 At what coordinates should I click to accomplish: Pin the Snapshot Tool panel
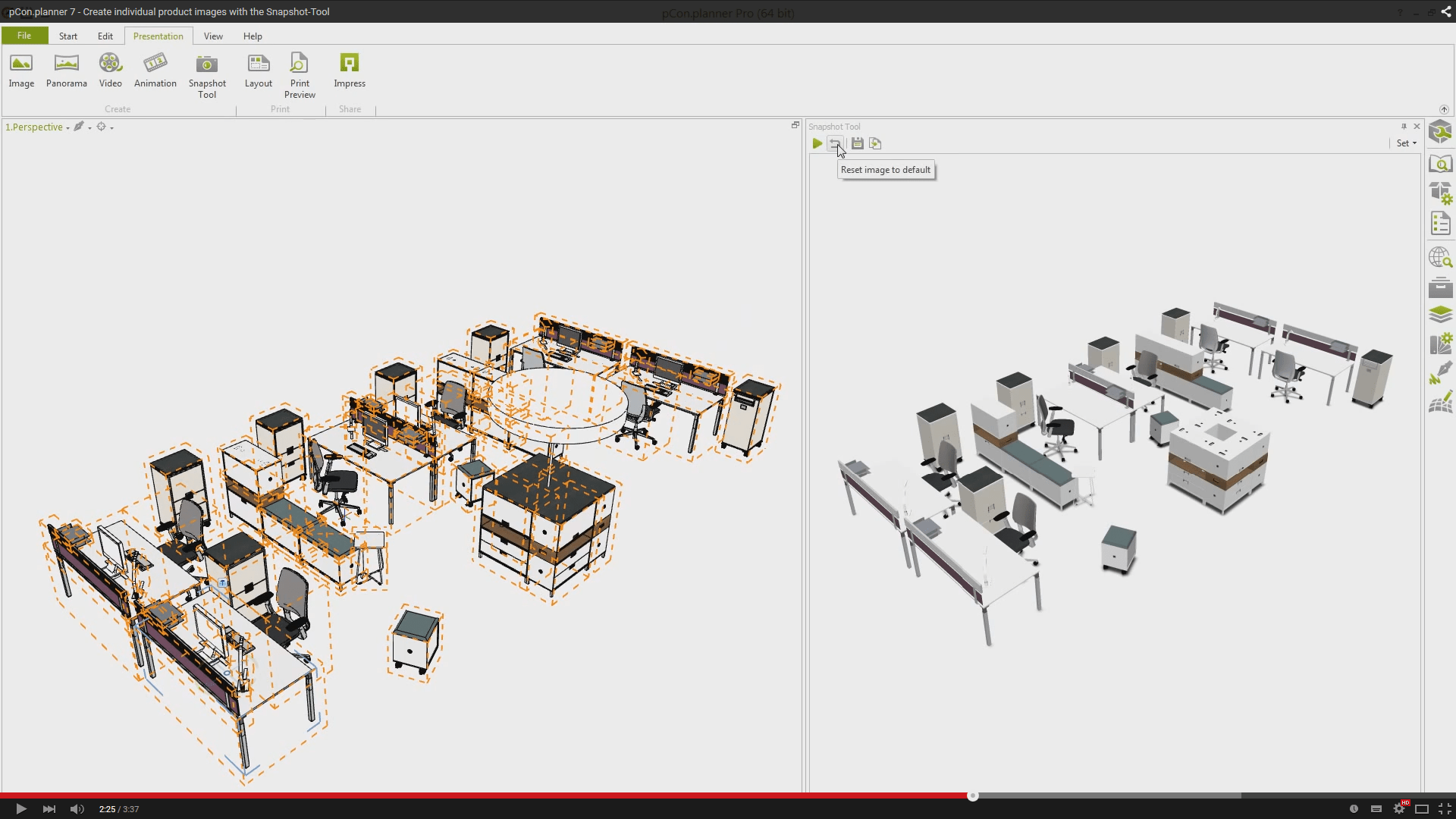[x=1402, y=126]
